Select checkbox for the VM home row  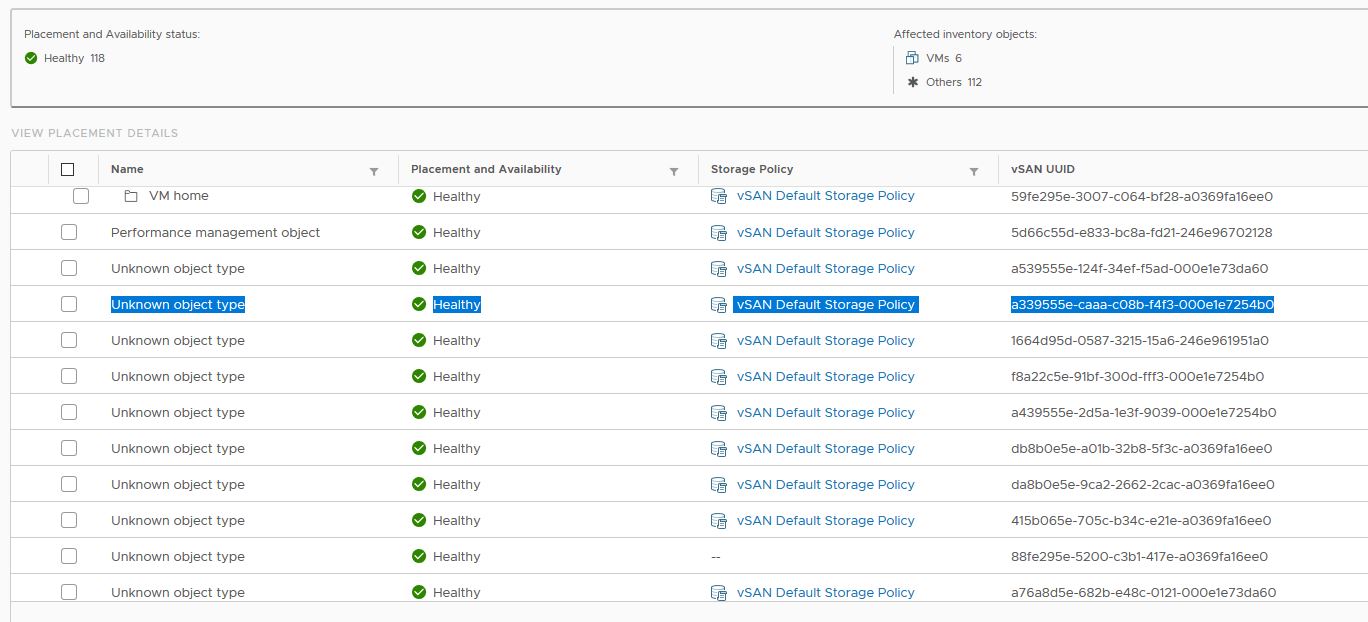pos(81,196)
